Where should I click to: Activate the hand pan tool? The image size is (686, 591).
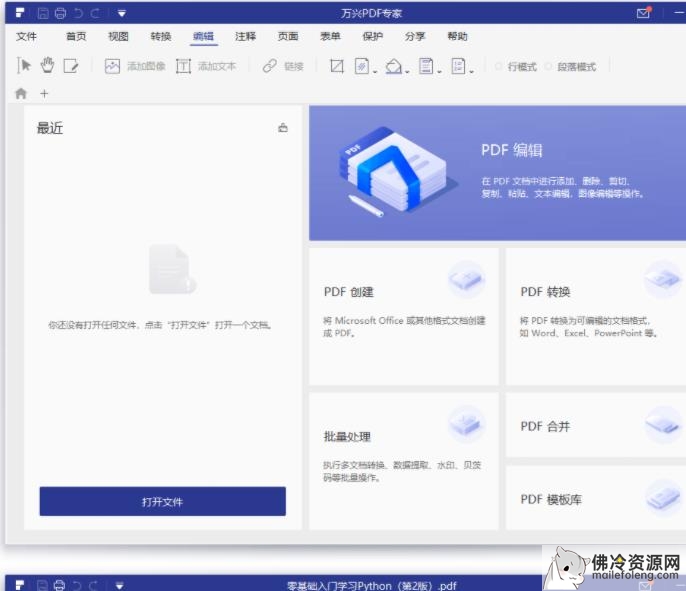tap(47, 66)
